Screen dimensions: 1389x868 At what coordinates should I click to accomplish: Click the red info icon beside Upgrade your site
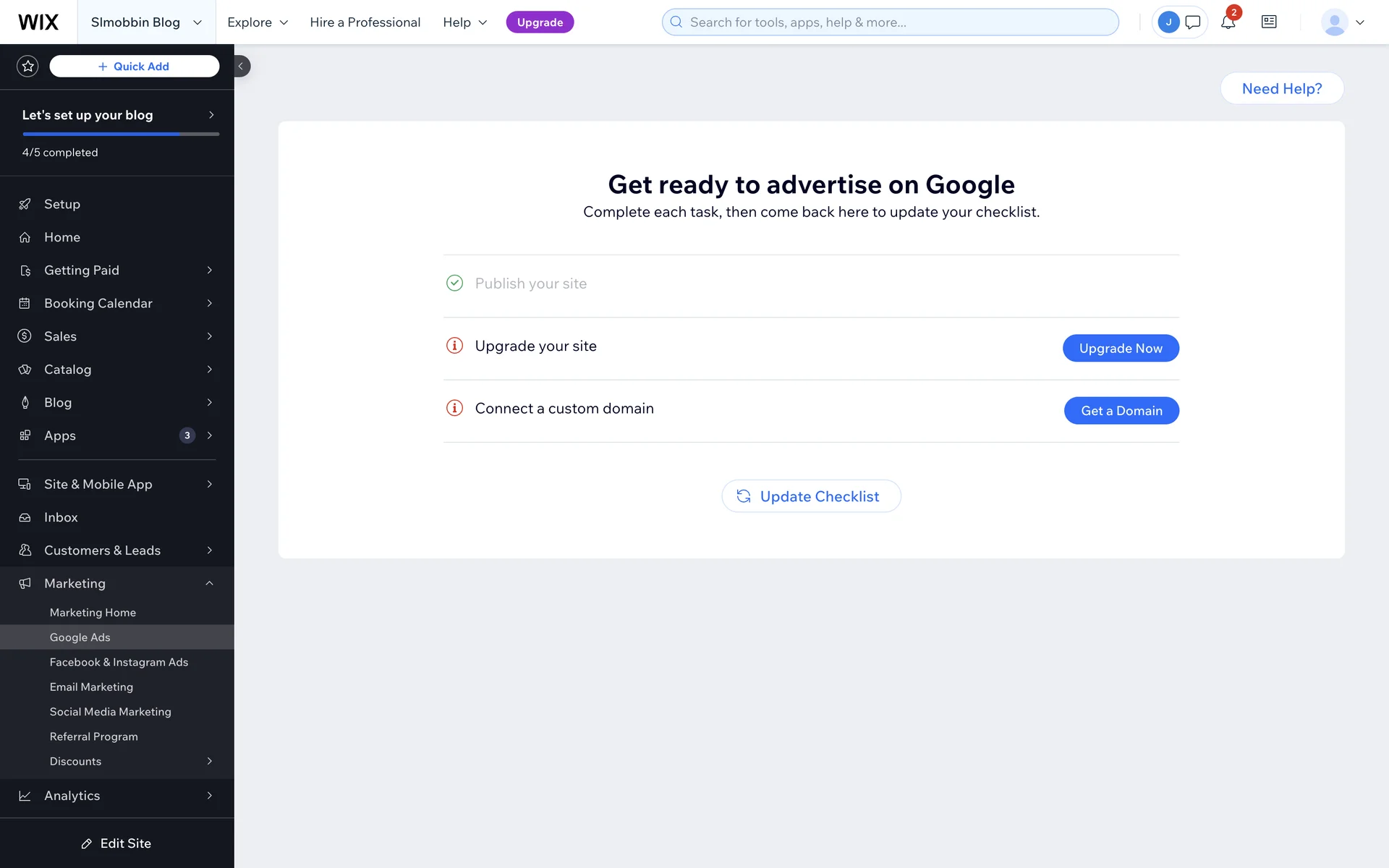[x=454, y=346]
